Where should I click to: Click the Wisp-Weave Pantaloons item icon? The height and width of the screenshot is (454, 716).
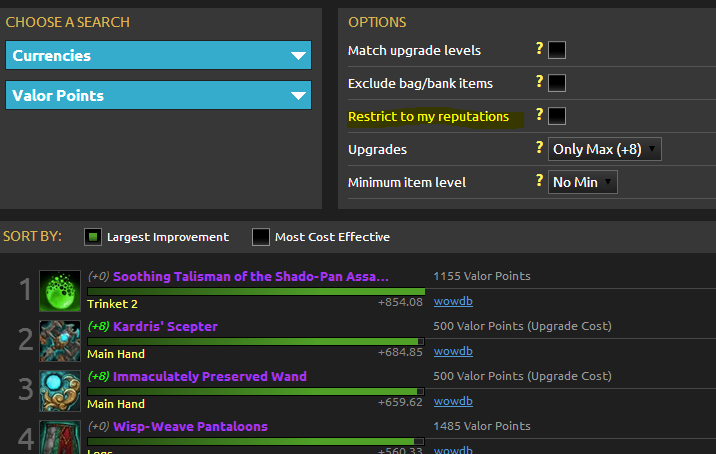click(x=59, y=437)
